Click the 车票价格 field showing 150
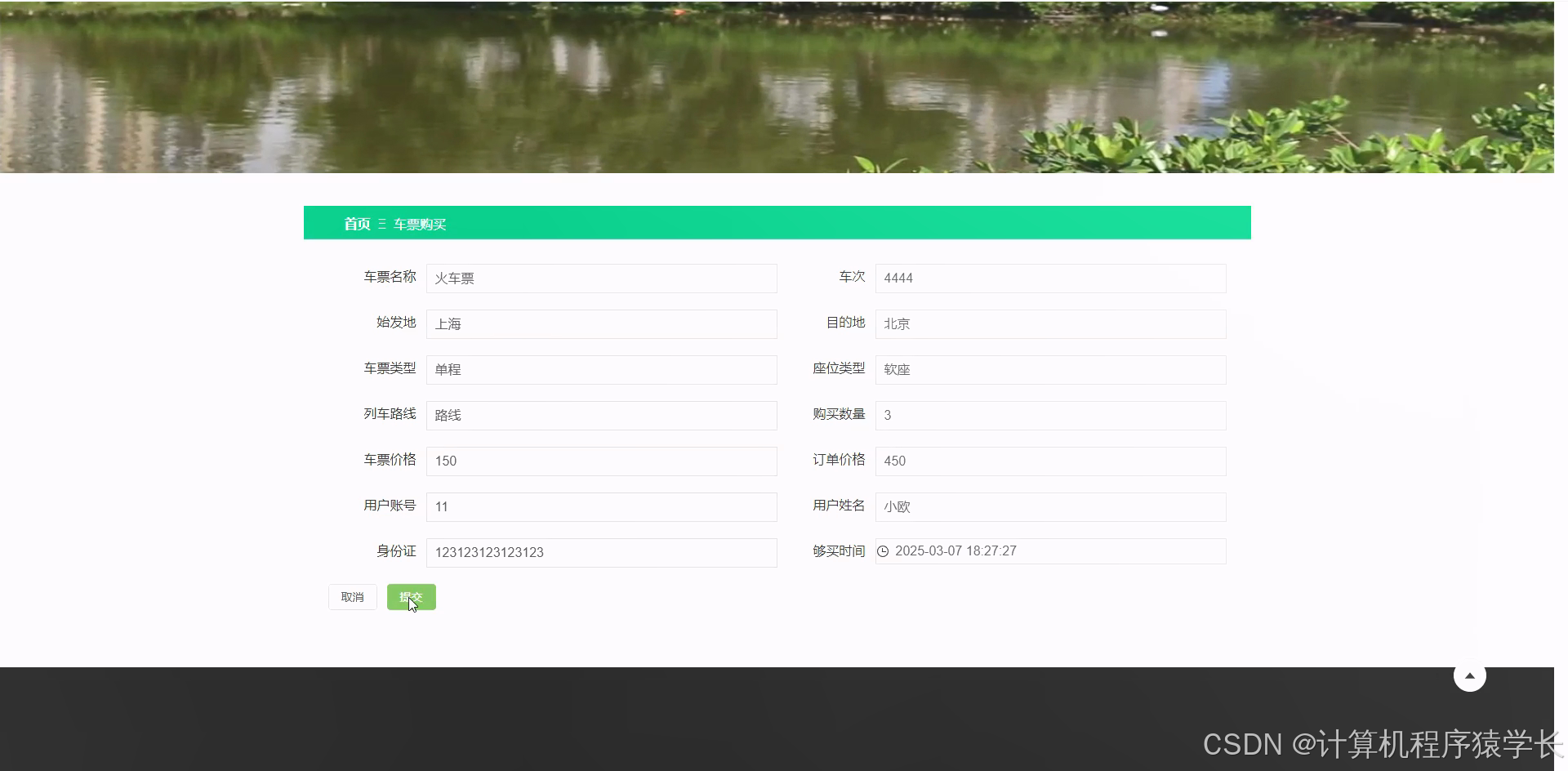This screenshot has width=1568, height=771. (x=601, y=461)
